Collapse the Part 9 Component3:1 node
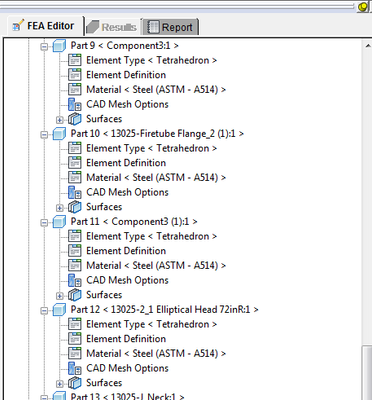 pyautogui.click(x=44, y=47)
